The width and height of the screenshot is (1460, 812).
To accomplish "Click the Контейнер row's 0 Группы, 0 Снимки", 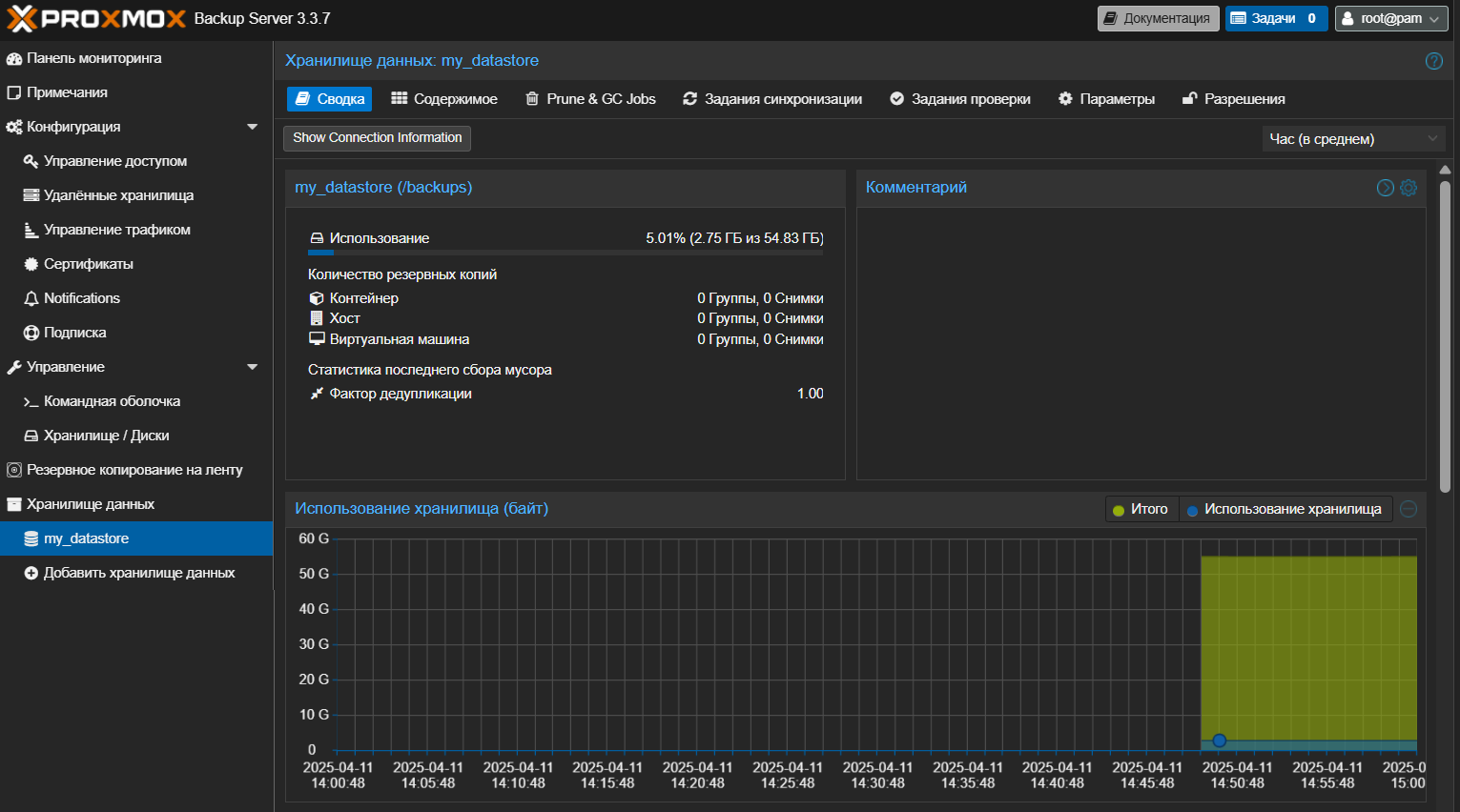I will point(760,298).
